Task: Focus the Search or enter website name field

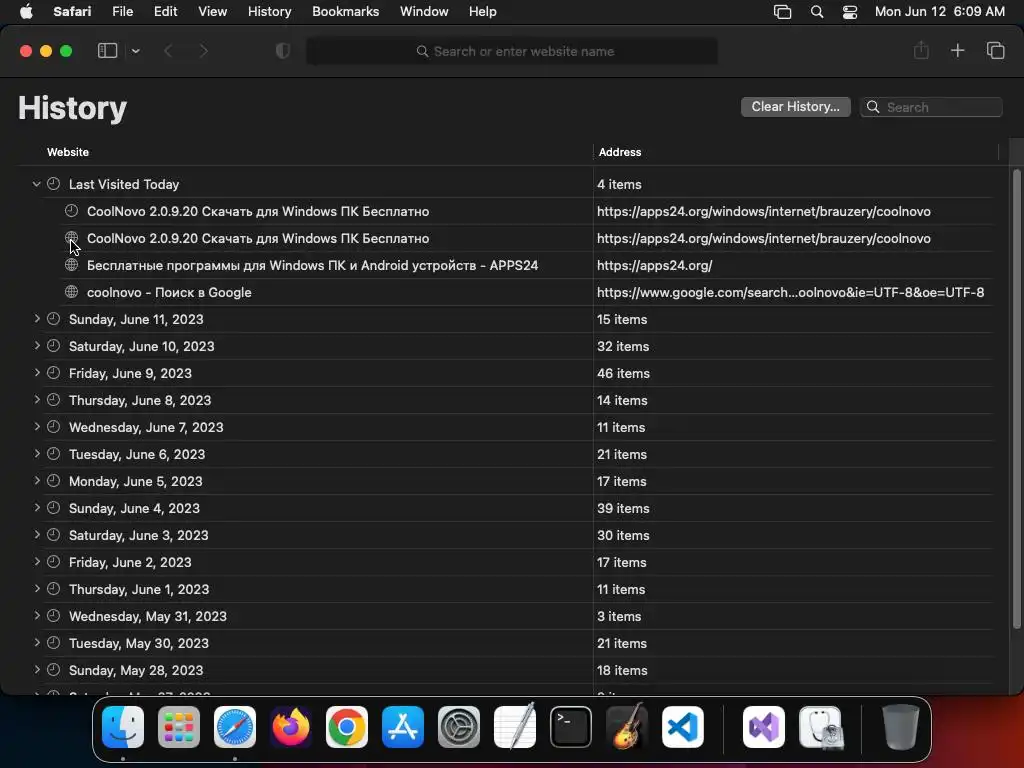Action: [512, 51]
